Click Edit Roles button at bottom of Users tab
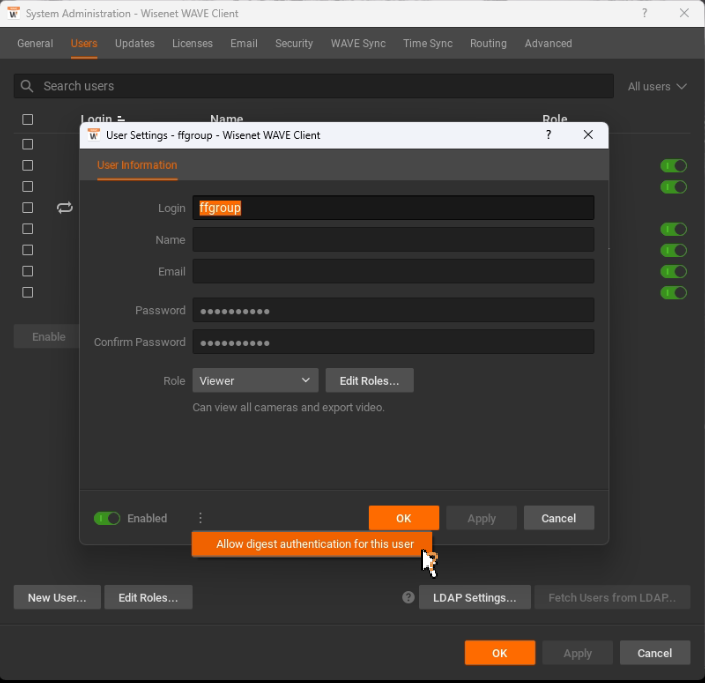705x683 pixels. pos(148,597)
